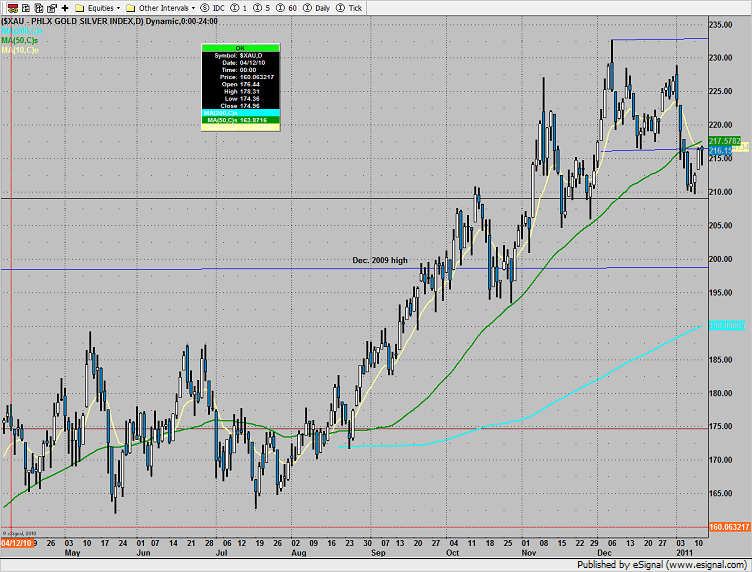Click the Nov month label on the time axis
Screen dimensions: 752x572
[x=529, y=553]
